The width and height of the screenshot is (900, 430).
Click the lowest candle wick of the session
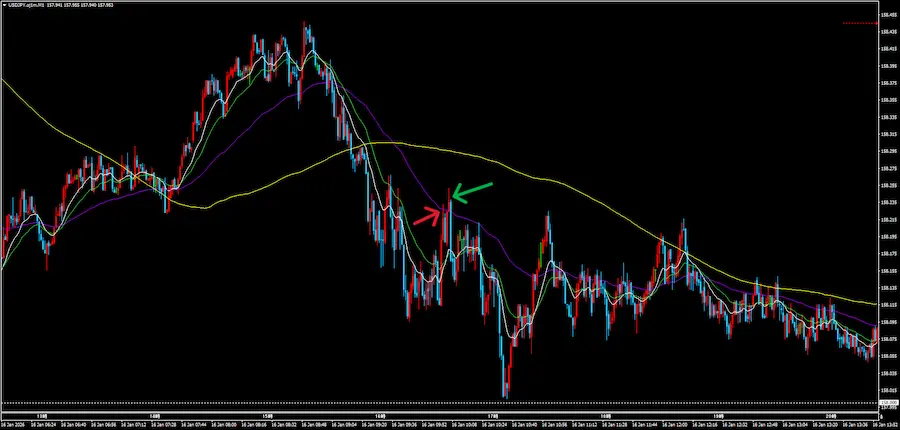pyautogui.click(x=505, y=396)
